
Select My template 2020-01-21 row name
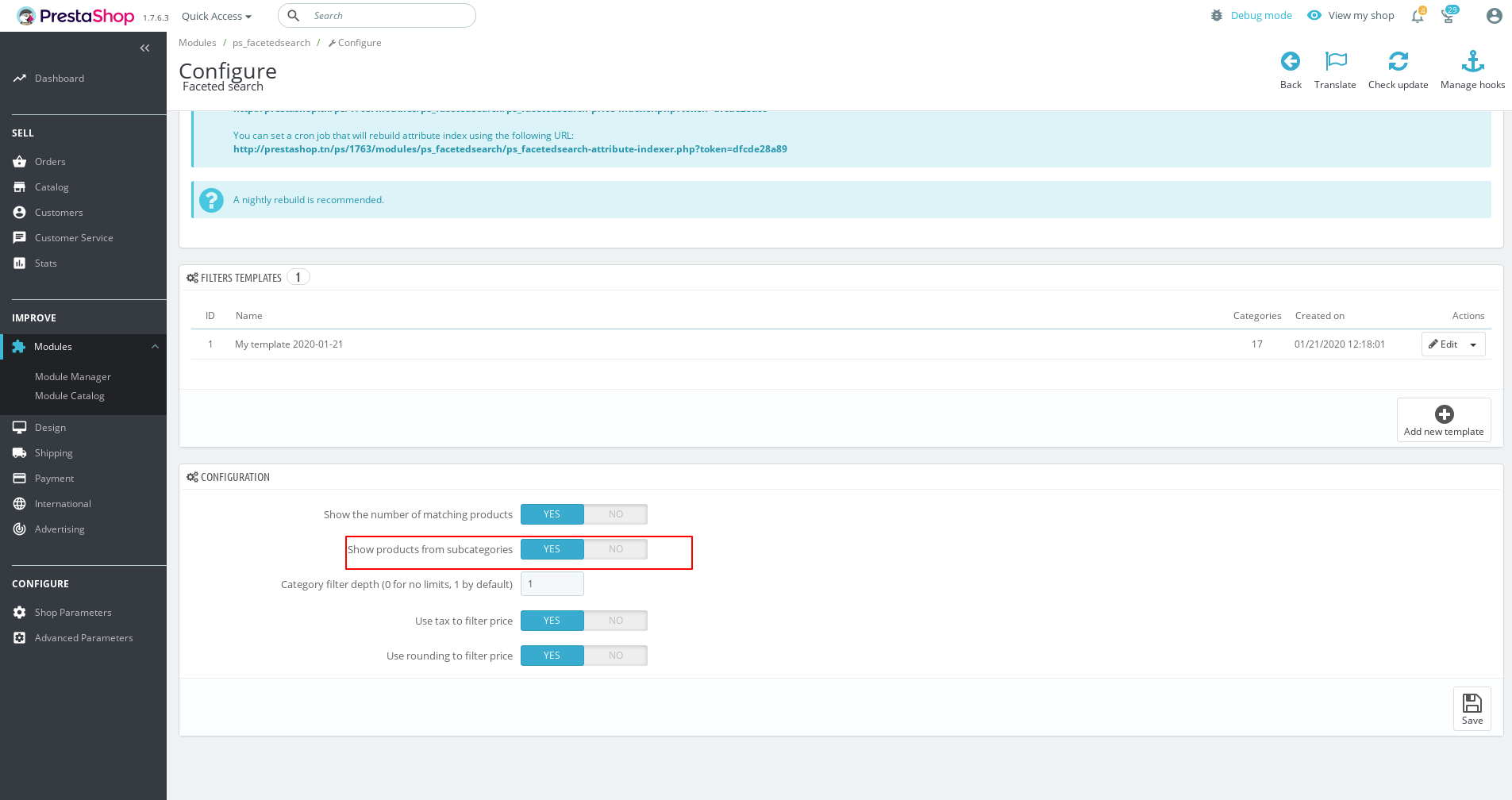[289, 344]
